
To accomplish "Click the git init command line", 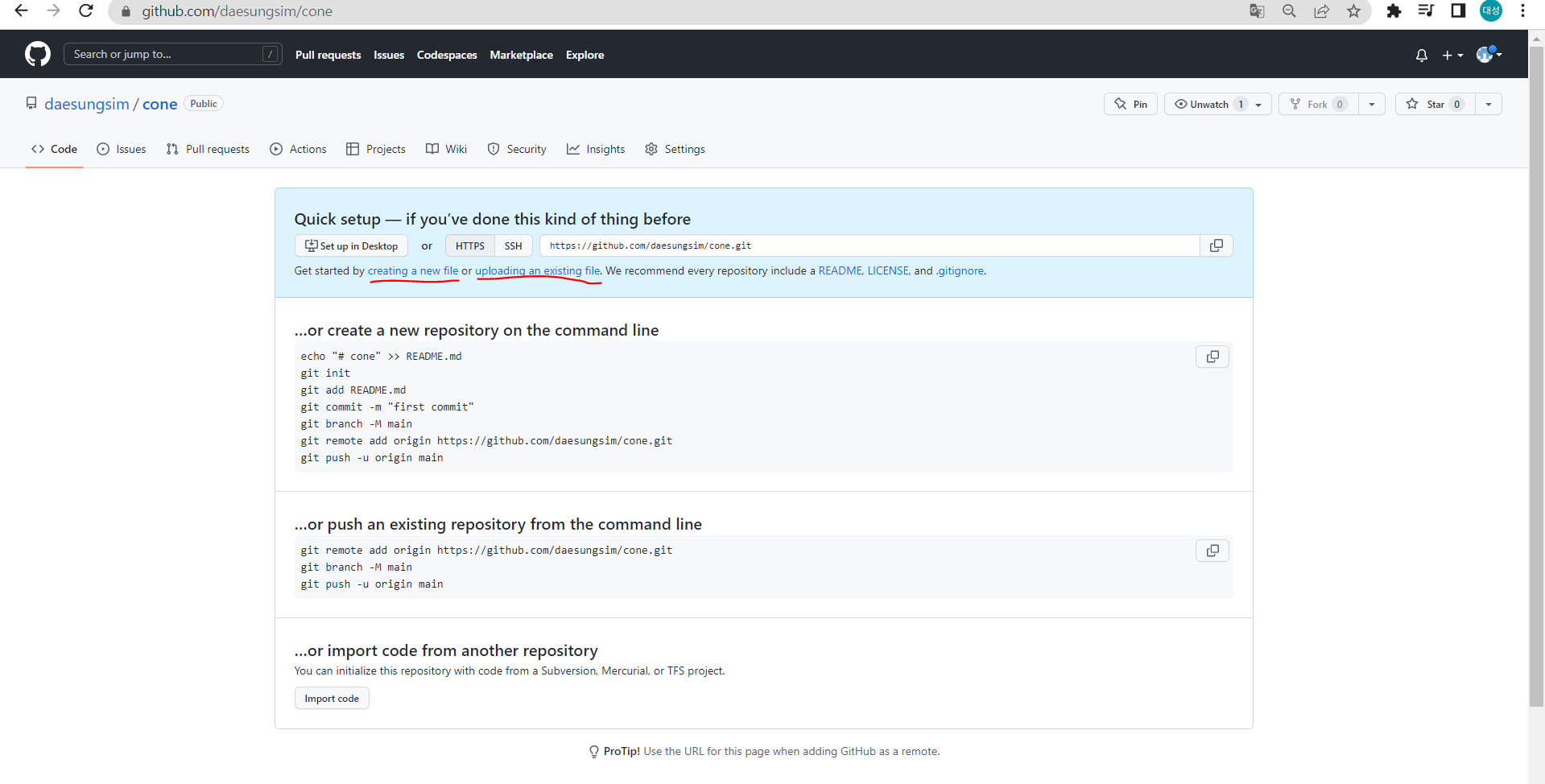I will (325, 373).
